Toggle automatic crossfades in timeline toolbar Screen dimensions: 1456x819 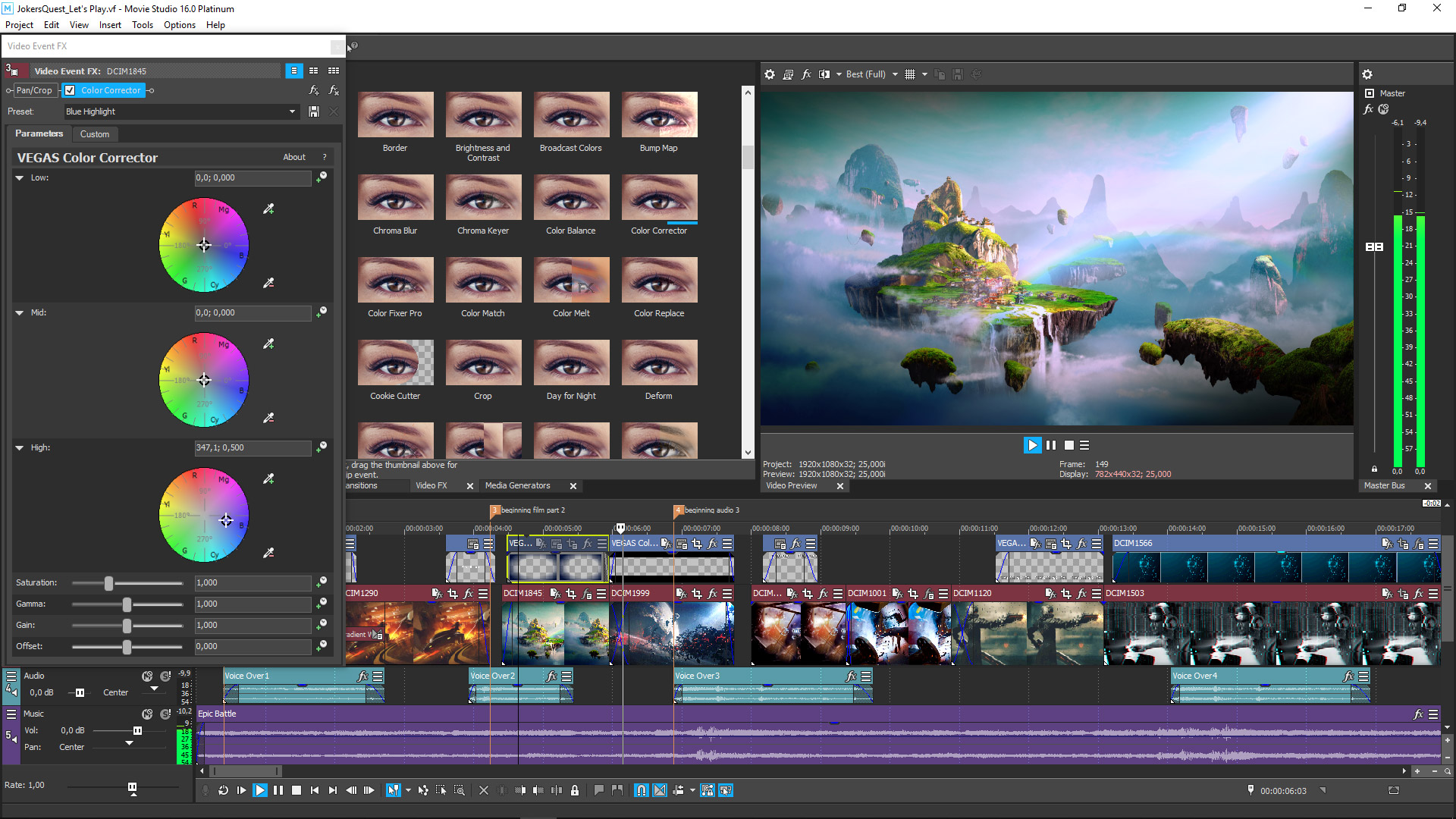pyautogui.click(x=659, y=790)
